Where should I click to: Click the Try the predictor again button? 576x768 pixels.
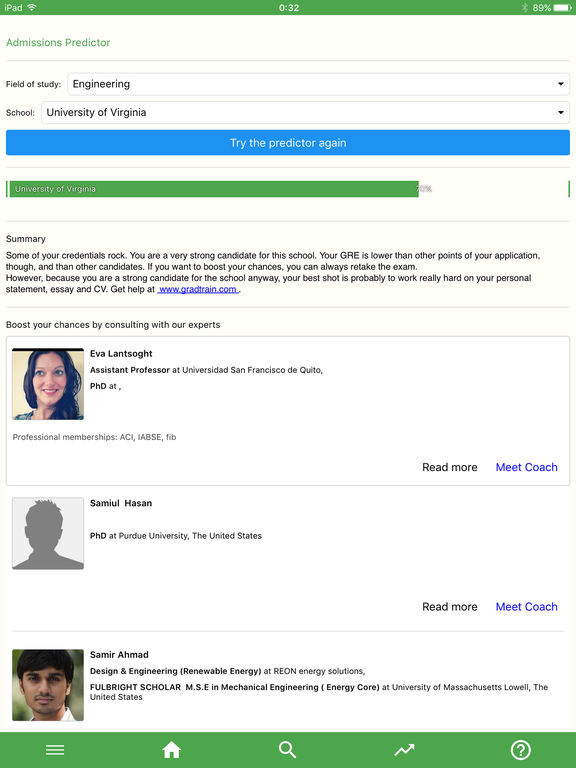pyautogui.click(x=288, y=143)
